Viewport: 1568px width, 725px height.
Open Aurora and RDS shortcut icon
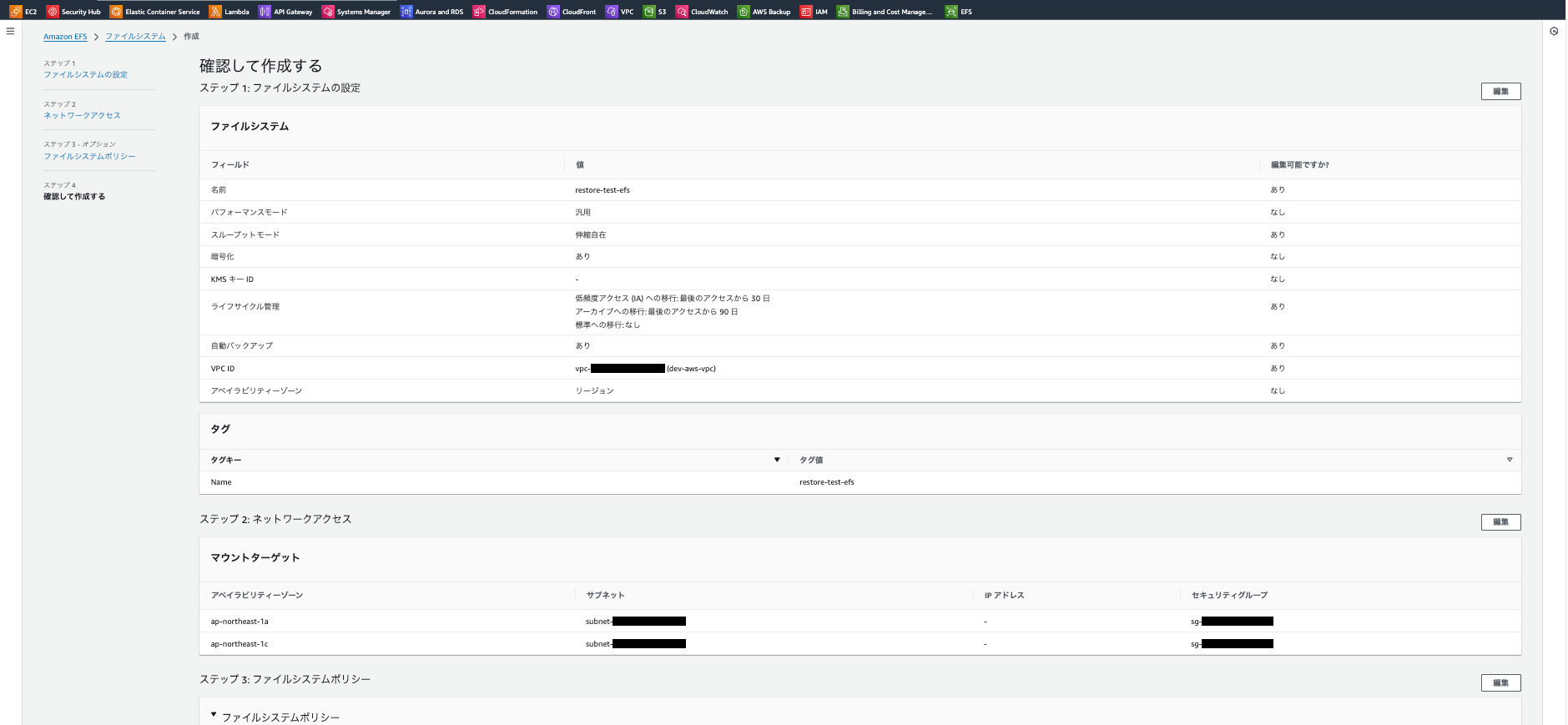[406, 12]
